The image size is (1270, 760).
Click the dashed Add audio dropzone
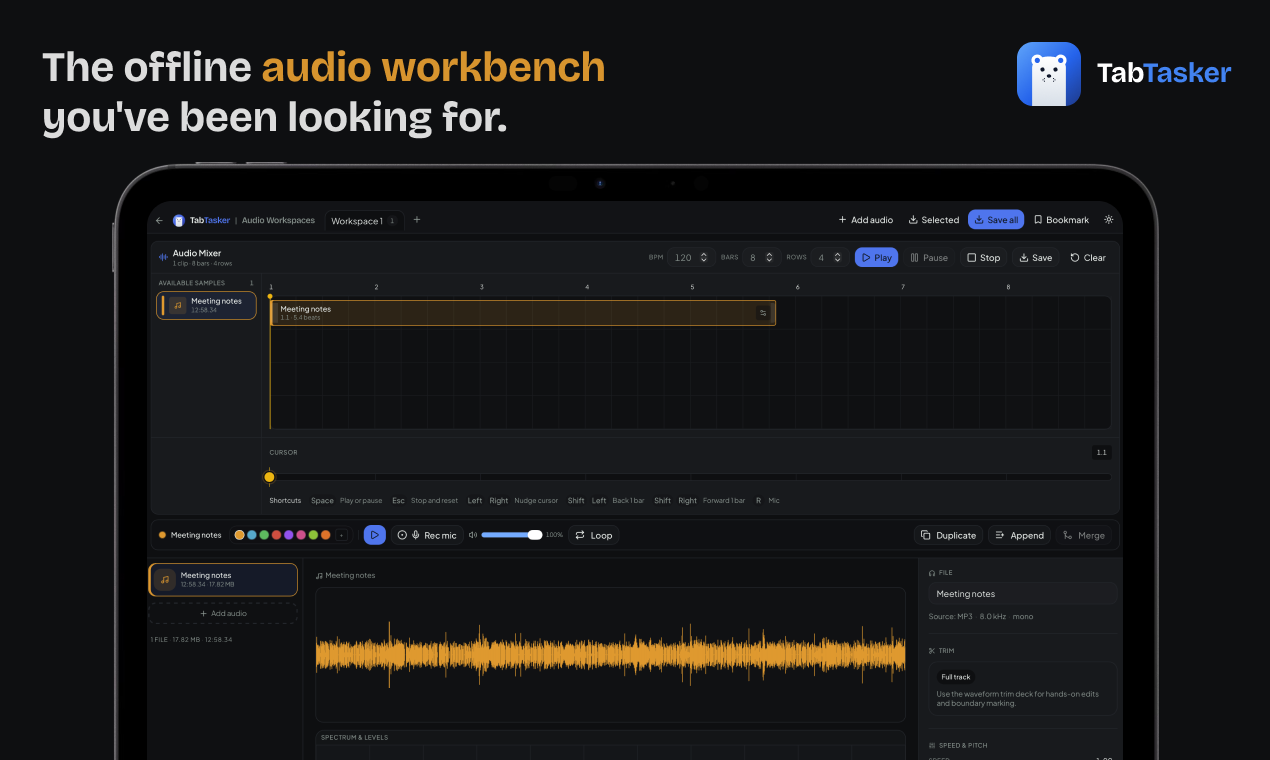click(223, 613)
